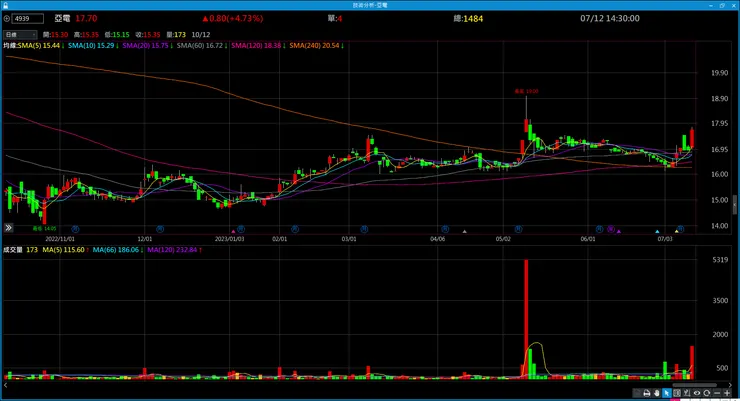Click the leftmost dimmed icon in bottom toolbar
740x401 pixels.
pyautogui.click(x=637, y=393)
